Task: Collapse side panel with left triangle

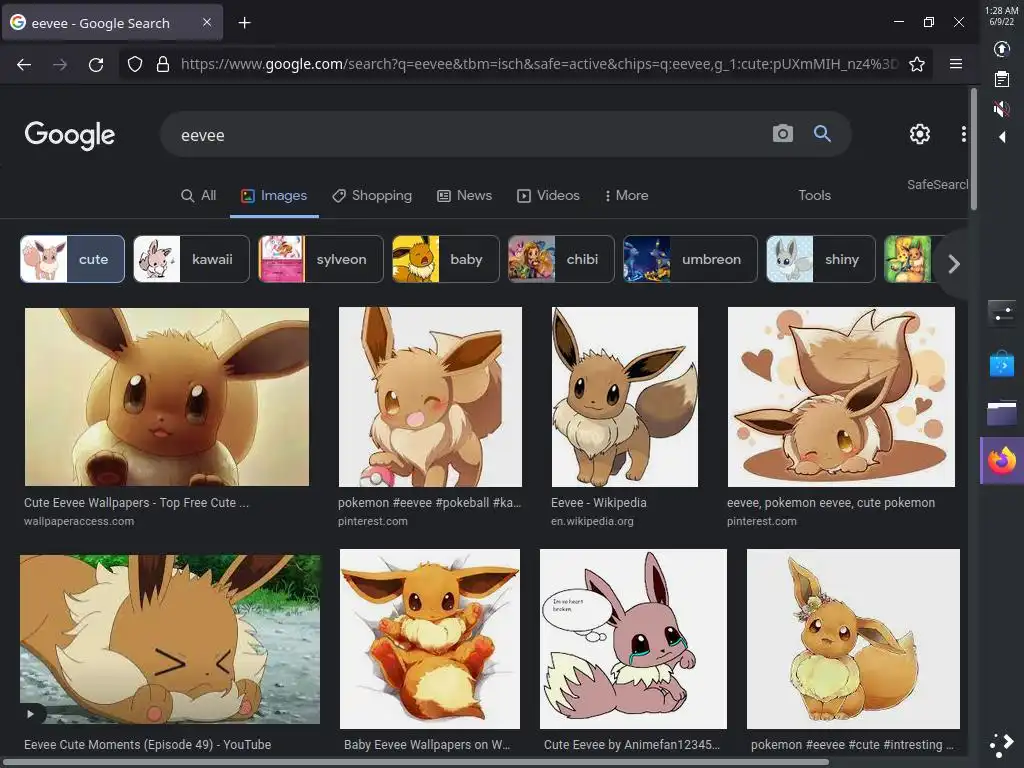Action: click(1002, 137)
